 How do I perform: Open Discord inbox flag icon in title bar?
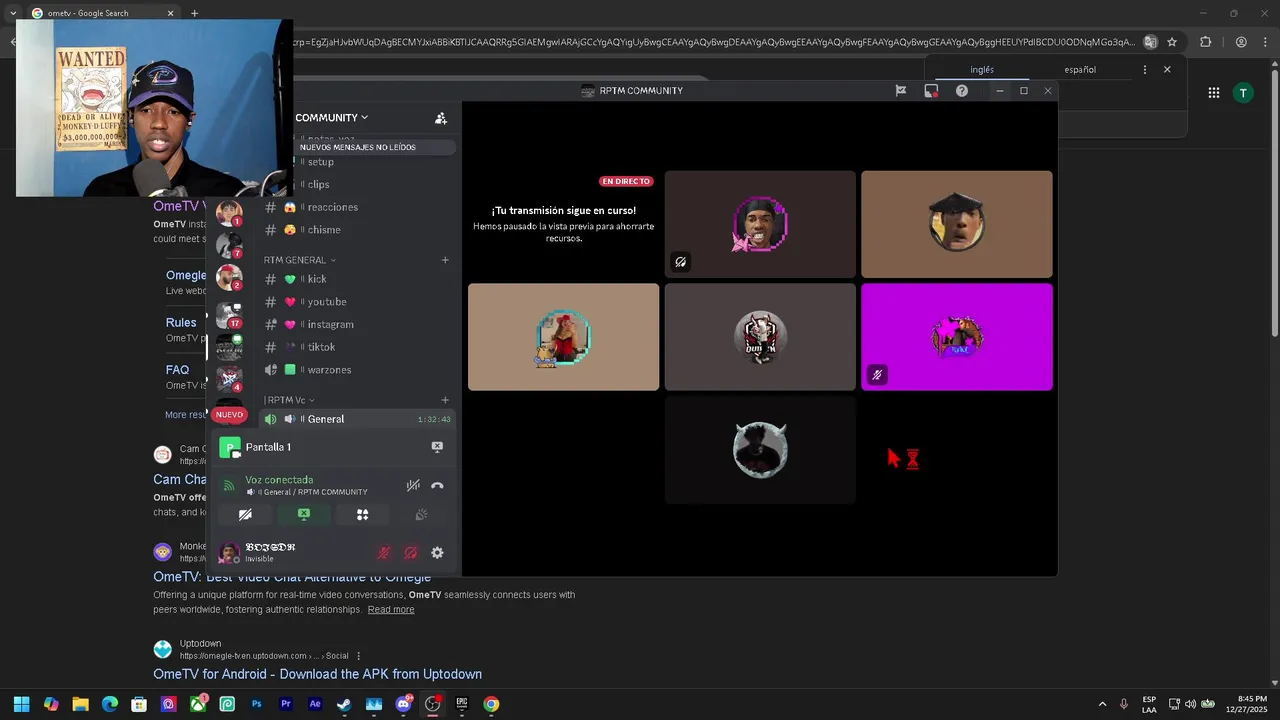coord(900,90)
